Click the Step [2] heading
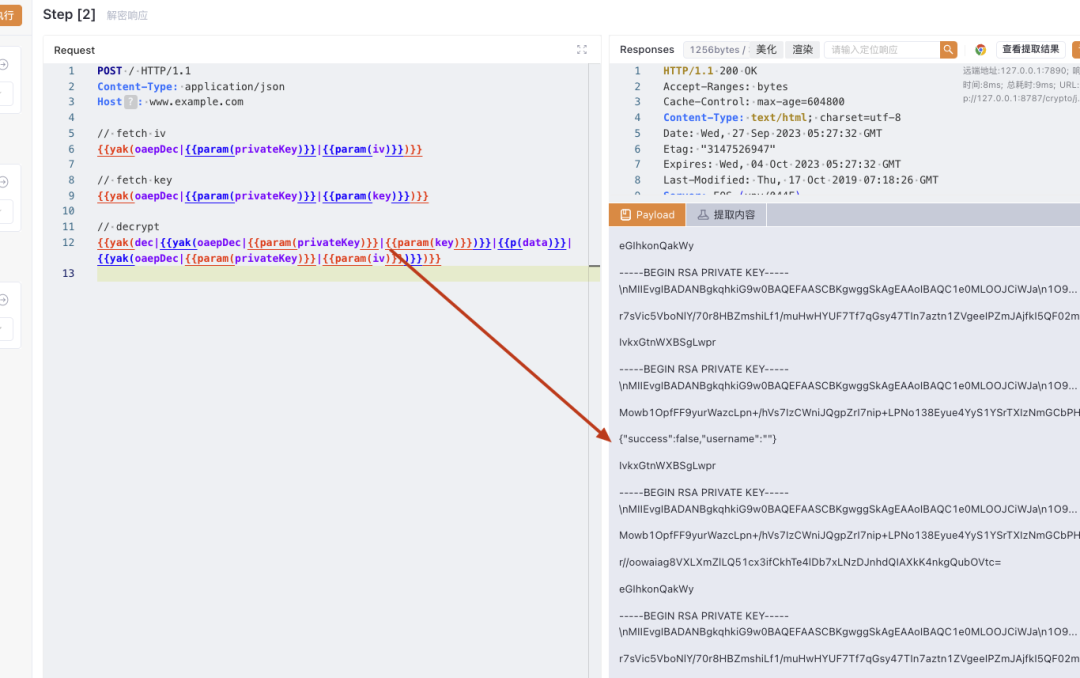Image resolution: width=1080 pixels, height=678 pixels. 69,14
